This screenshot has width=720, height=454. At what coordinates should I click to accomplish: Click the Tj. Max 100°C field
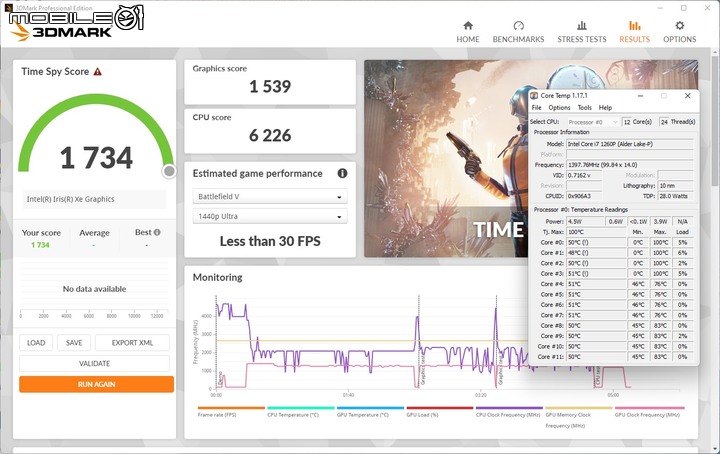(596, 232)
